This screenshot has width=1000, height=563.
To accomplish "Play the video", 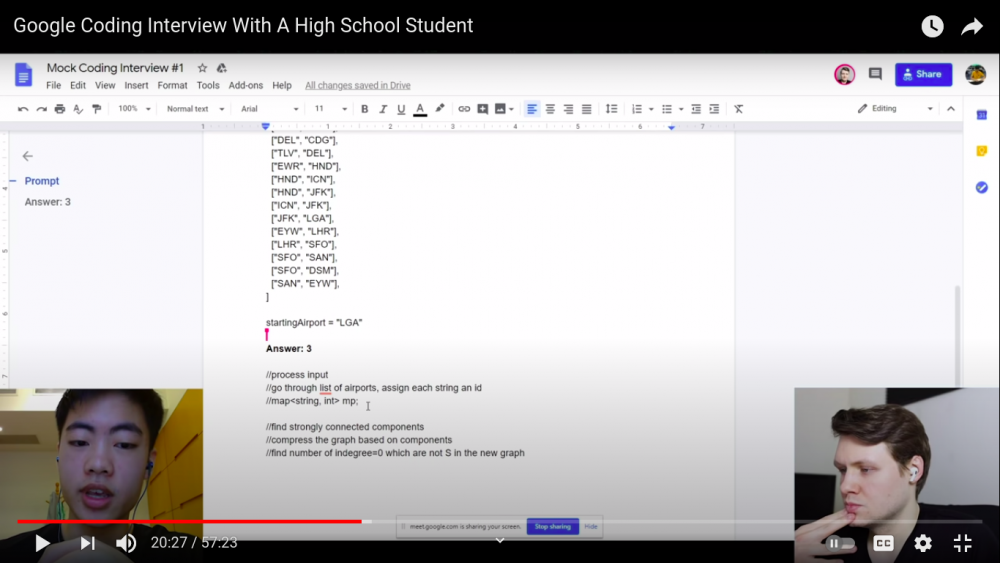I will (x=42, y=543).
